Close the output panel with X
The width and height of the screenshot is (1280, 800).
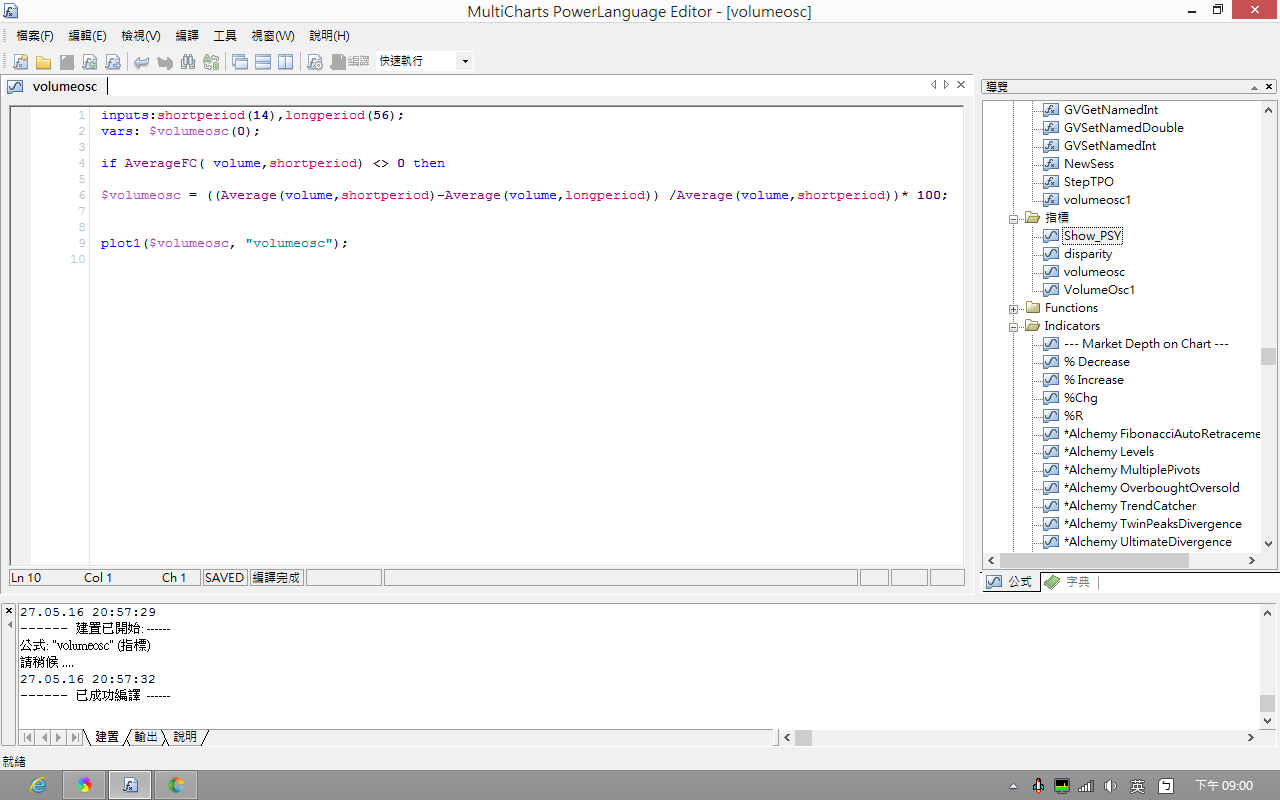point(9,611)
